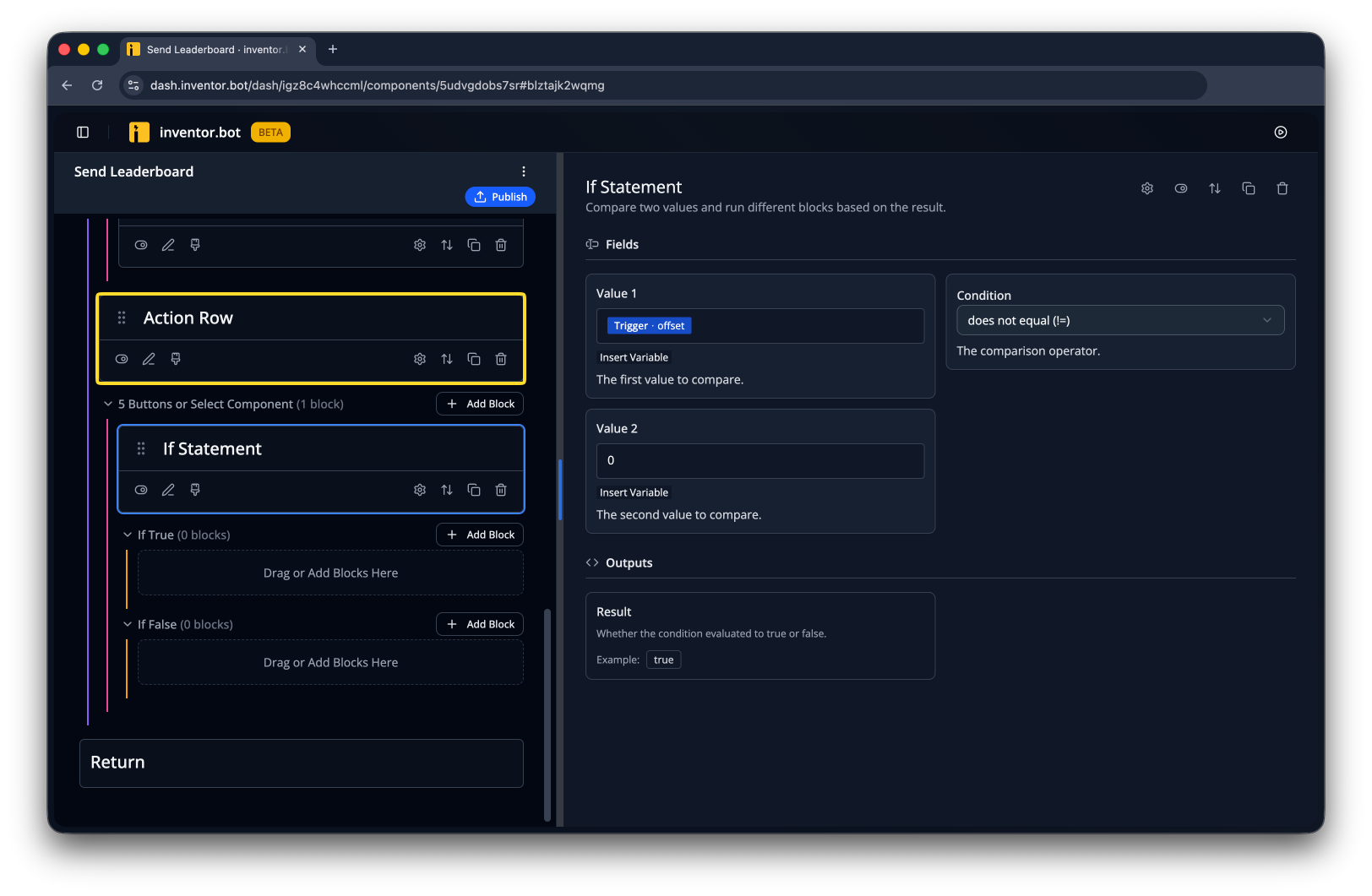Screen dimensions: 1372x896
Task: Duplicate the If Statement block in the list
Action: (474, 490)
